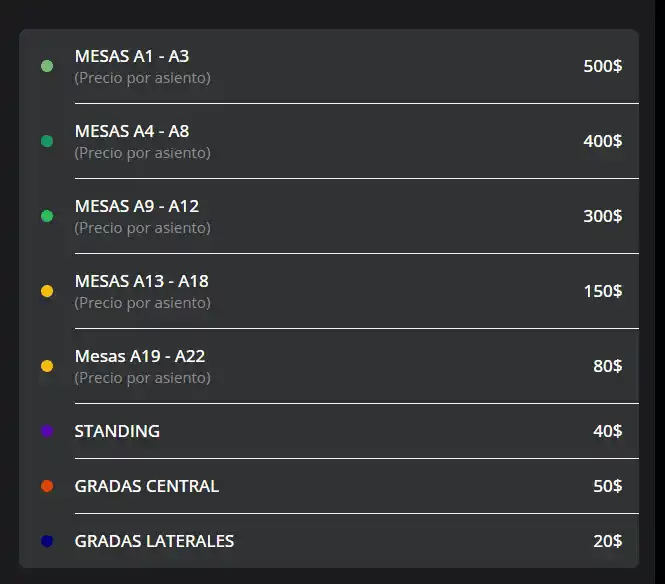This screenshot has width=665, height=584.
Task: Pick the GRADAS LATERALES label
Action: pyautogui.click(x=154, y=541)
